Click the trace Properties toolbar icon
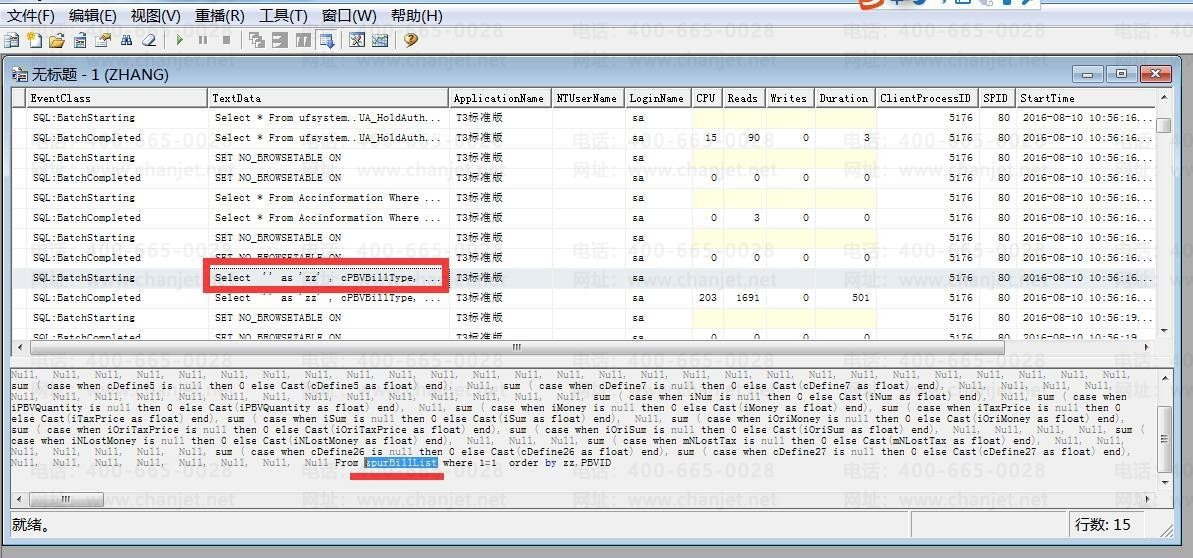Viewport: 1193px width, 558px height. click(x=102, y=41)
